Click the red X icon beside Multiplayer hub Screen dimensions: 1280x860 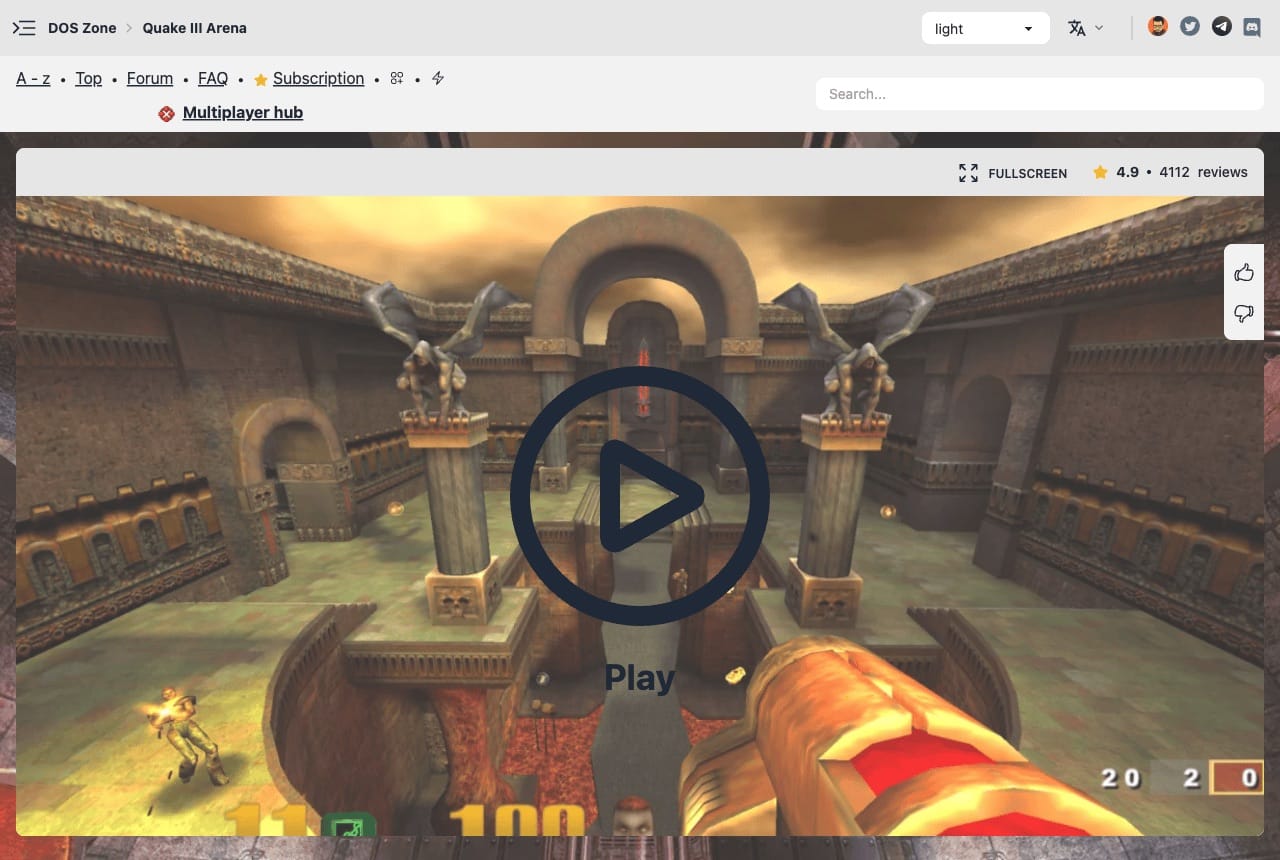click(x=167, y=114)
